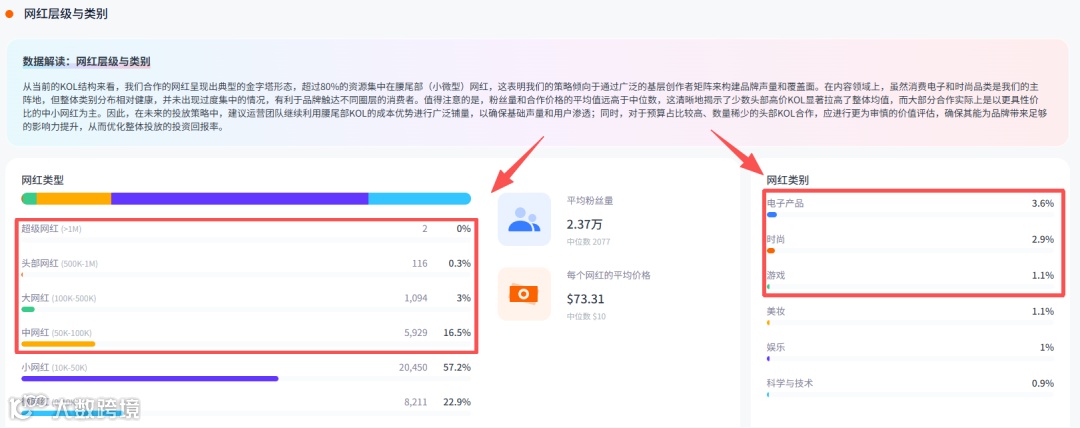Click the 3.6% value for 电子产品
The width and height of the screenshot is (1080, 428).
[x=1043, y=203]
